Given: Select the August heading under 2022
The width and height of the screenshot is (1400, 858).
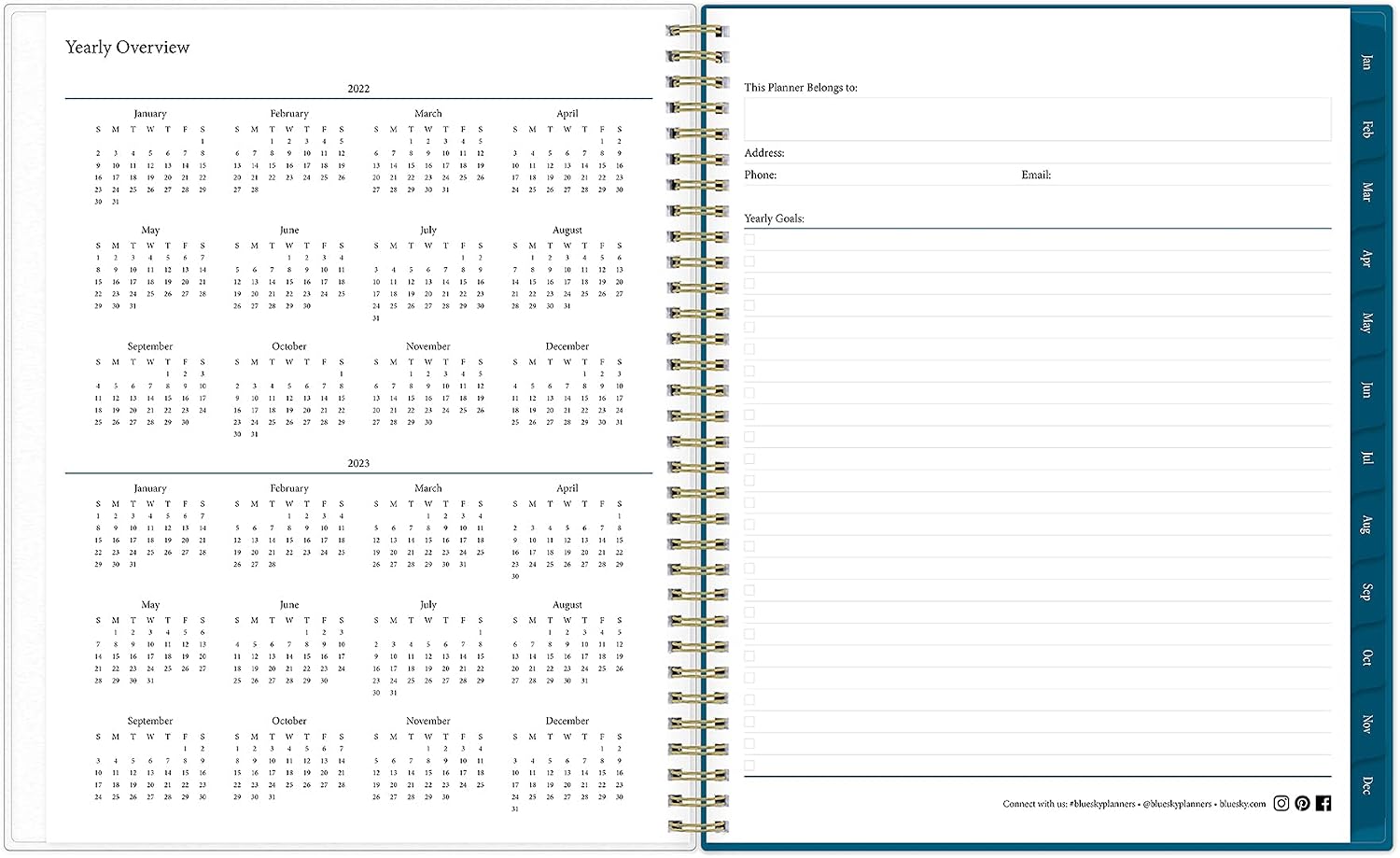Looking at the screenshot, I should pos(567,230).
